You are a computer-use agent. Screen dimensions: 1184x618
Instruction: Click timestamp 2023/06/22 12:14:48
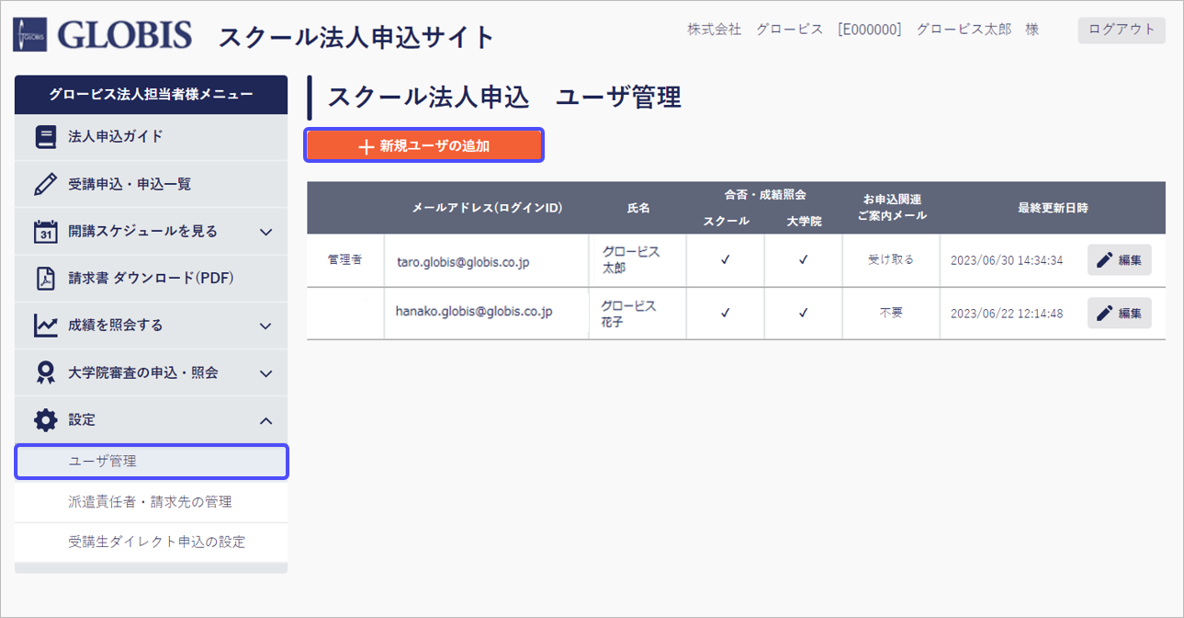(x=1007, y=314)
